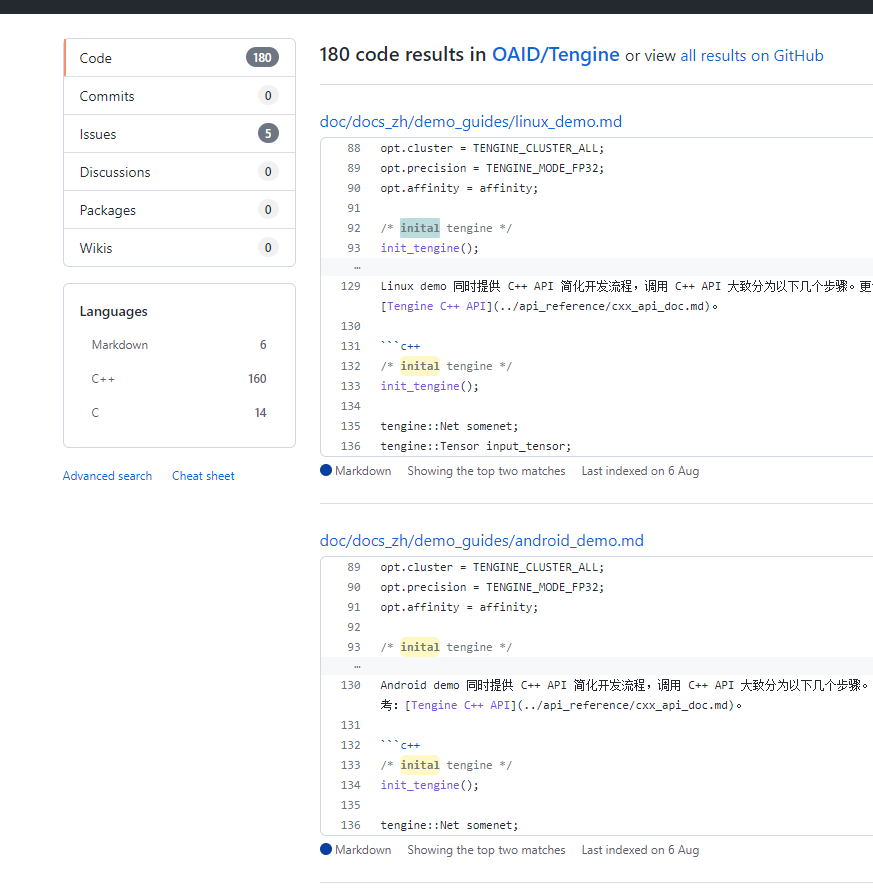View all results on GitHub
The image size is (873, 892).
pyautogui.click(x=752, y=56)
